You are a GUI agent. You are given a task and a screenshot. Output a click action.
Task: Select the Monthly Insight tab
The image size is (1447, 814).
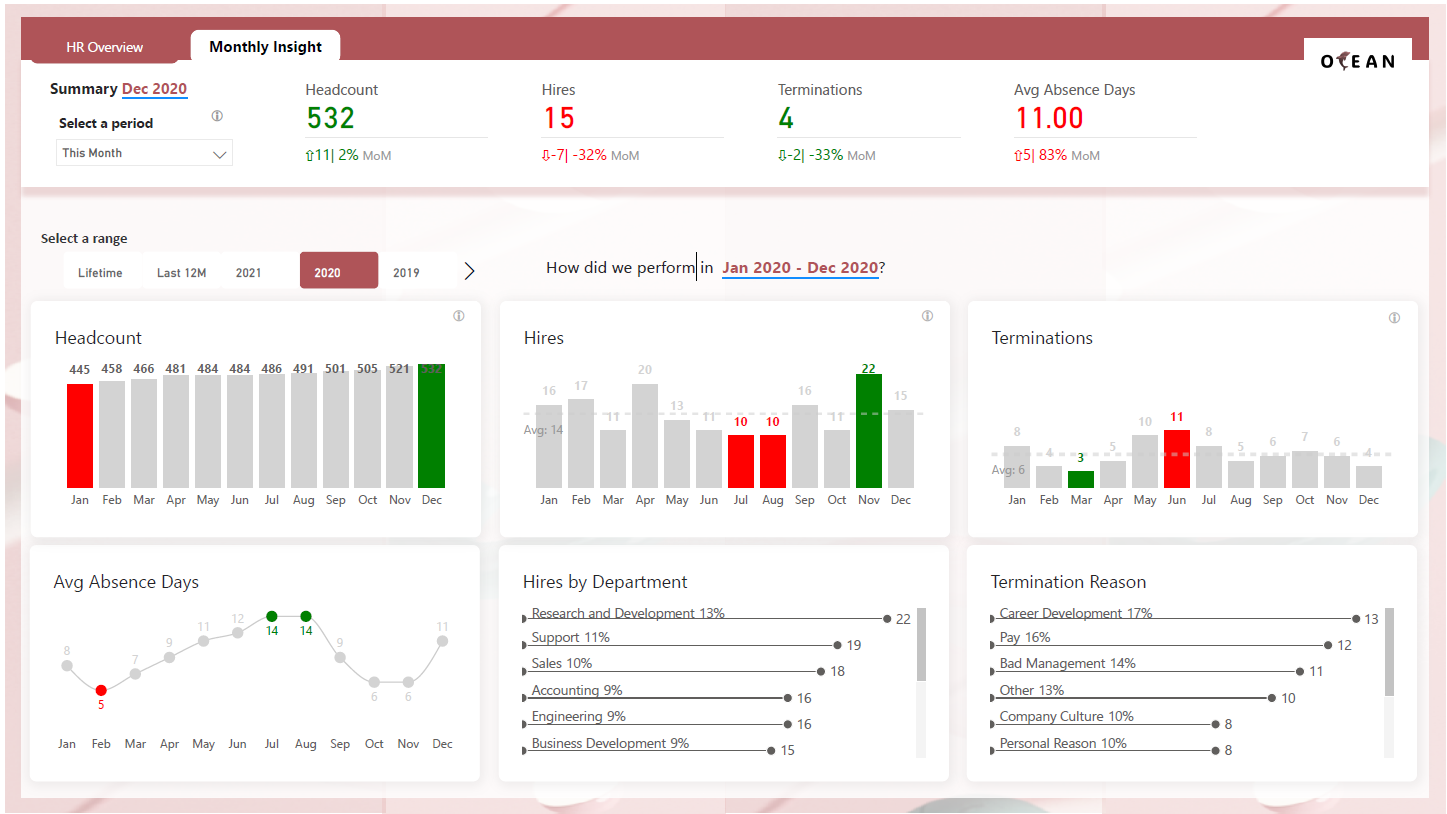[x=265, y=47]
